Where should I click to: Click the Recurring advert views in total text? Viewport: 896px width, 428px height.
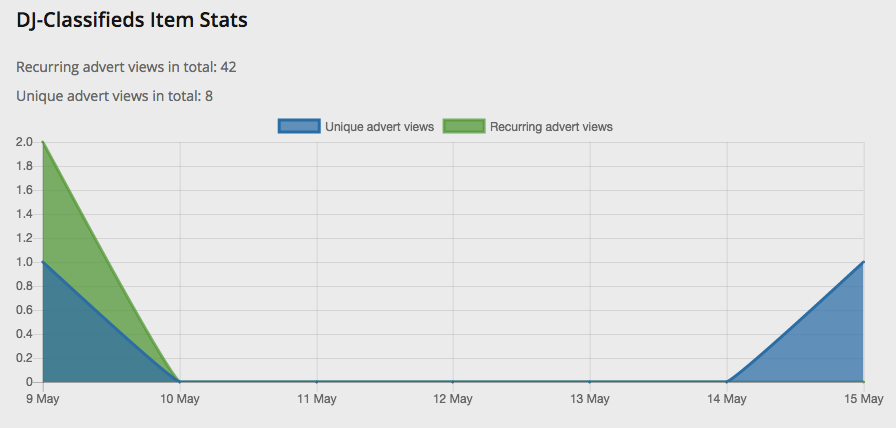pos(126,67)
